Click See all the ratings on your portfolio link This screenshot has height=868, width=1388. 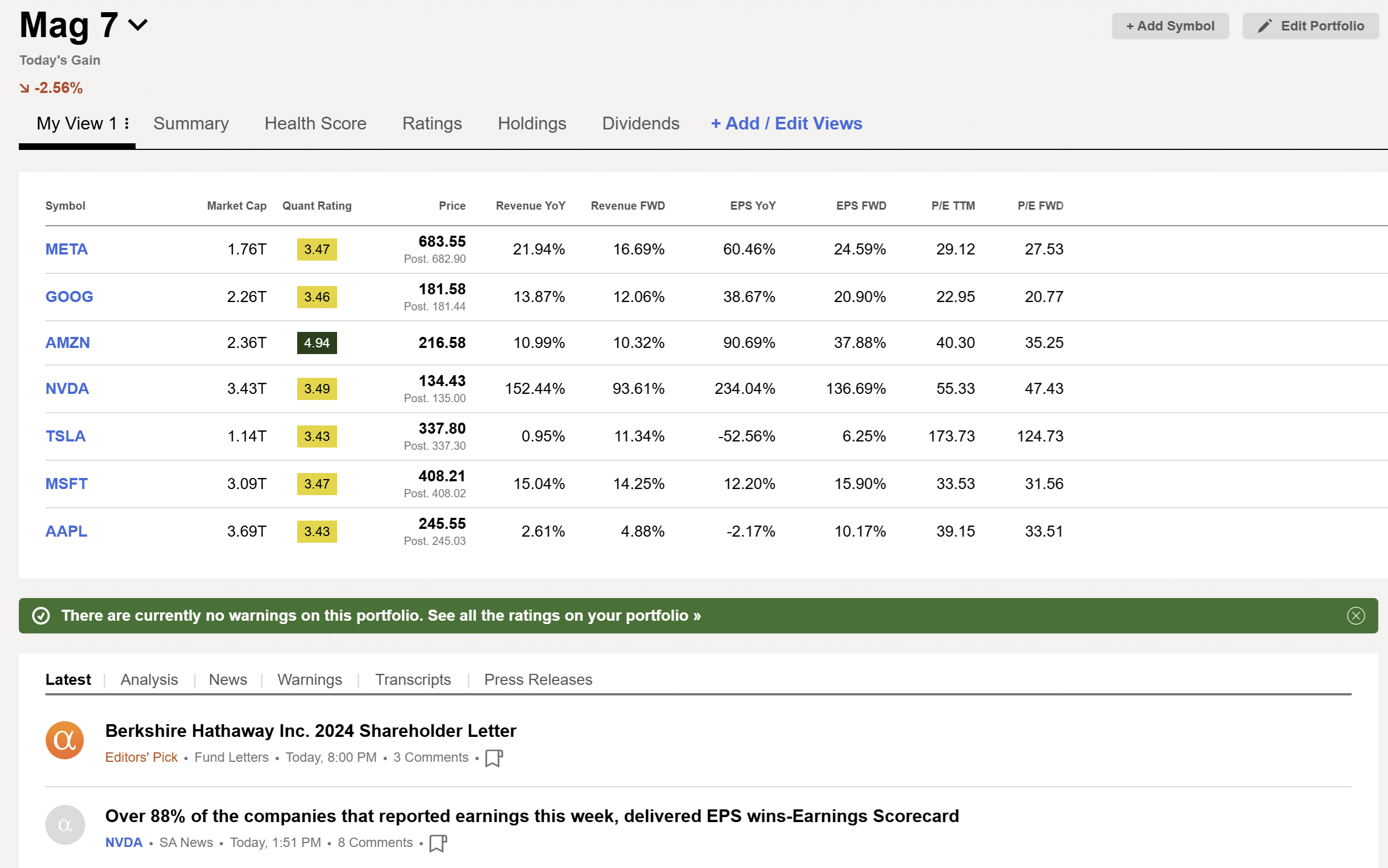[564, 615]
